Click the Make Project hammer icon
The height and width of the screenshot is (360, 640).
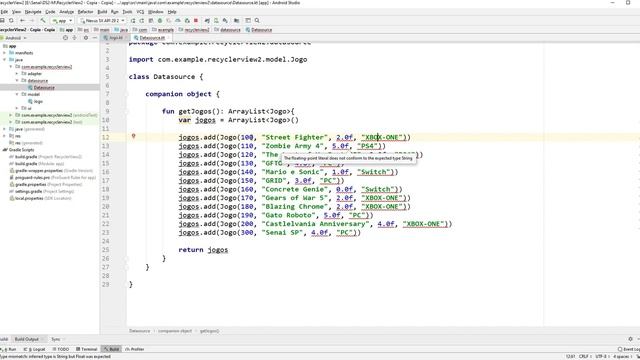click(42, 20)
